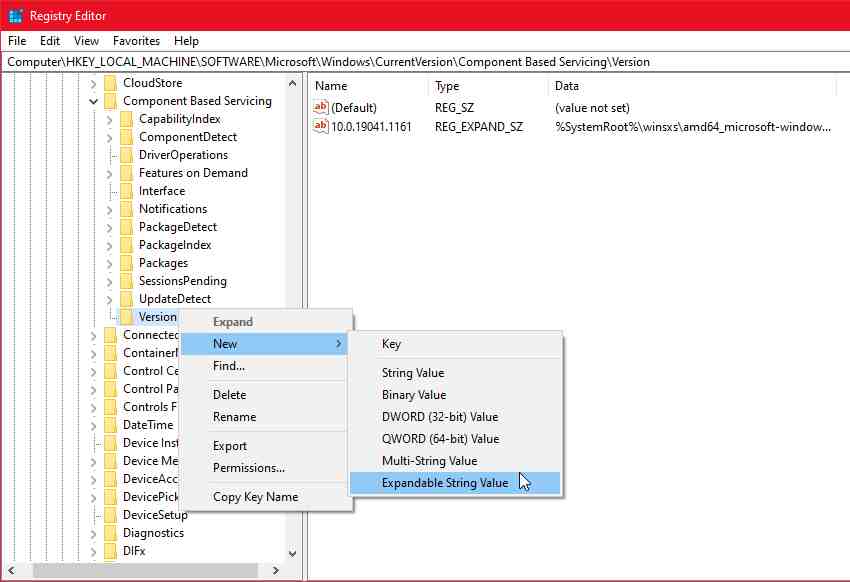Click the string icon beside (Default) value
This screenshot has height=582, width=850.
[320, 107]
